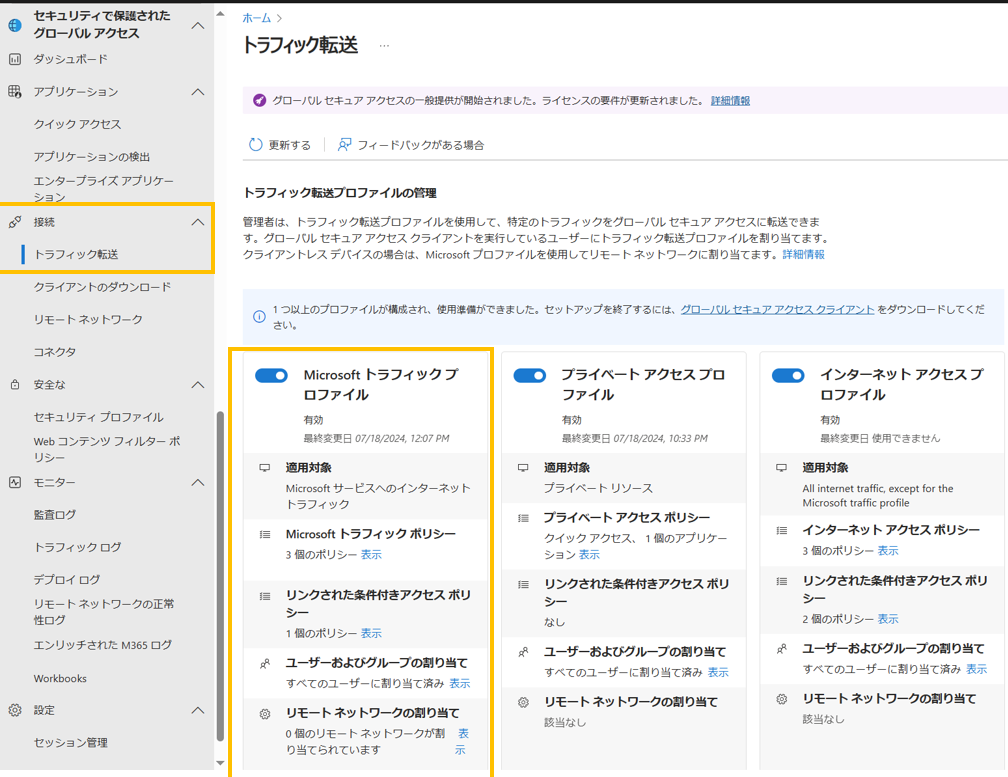Open the グローバル セキュア アクセス クライアント link
Screen dimensions: 1008x777
[777, 309]
